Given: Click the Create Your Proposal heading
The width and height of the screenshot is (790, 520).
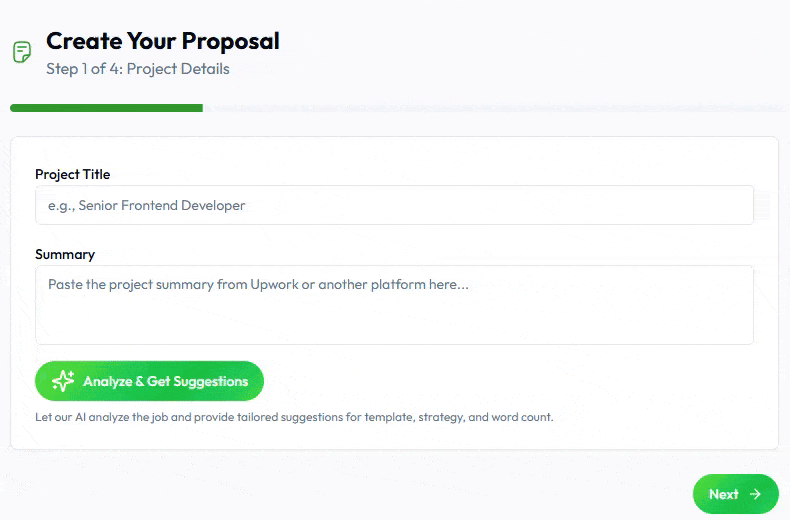Looking at the screenshot, I should pyautogui.click(x=163, y=41).
